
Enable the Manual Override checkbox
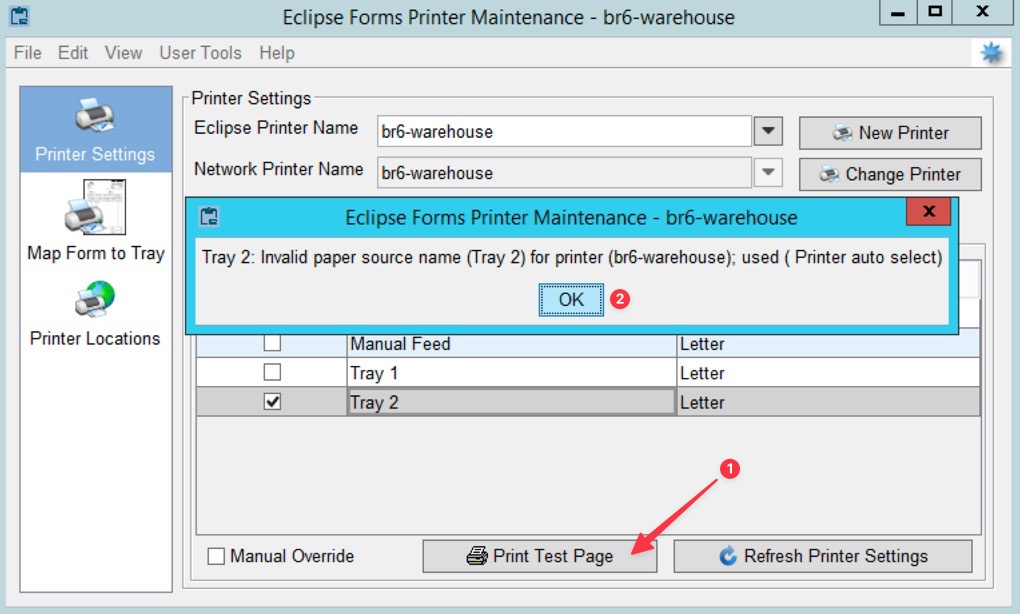point(216,556)
